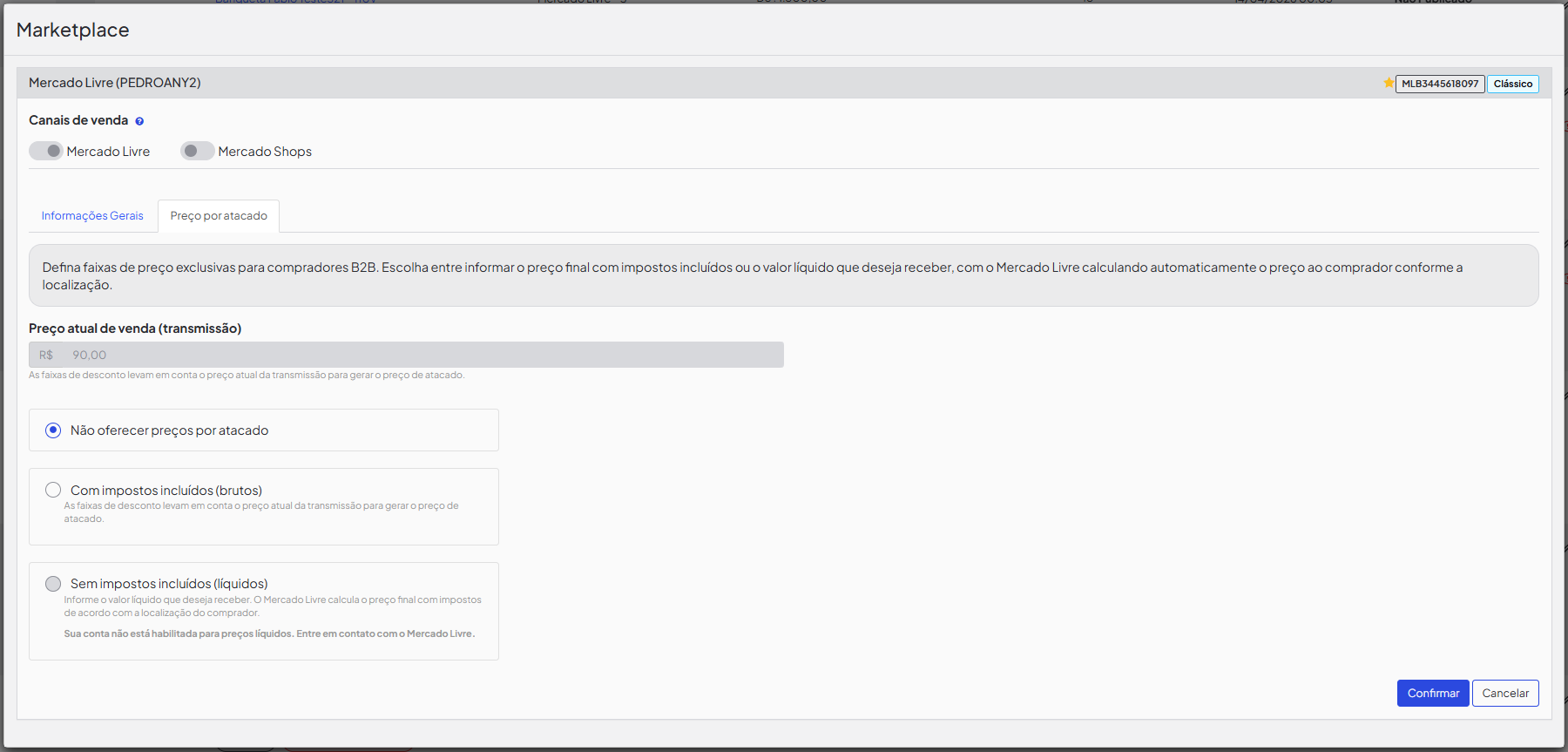Click the help icon beside Canais de venda
Screen dimensions: 1568x752
(139, 121)
